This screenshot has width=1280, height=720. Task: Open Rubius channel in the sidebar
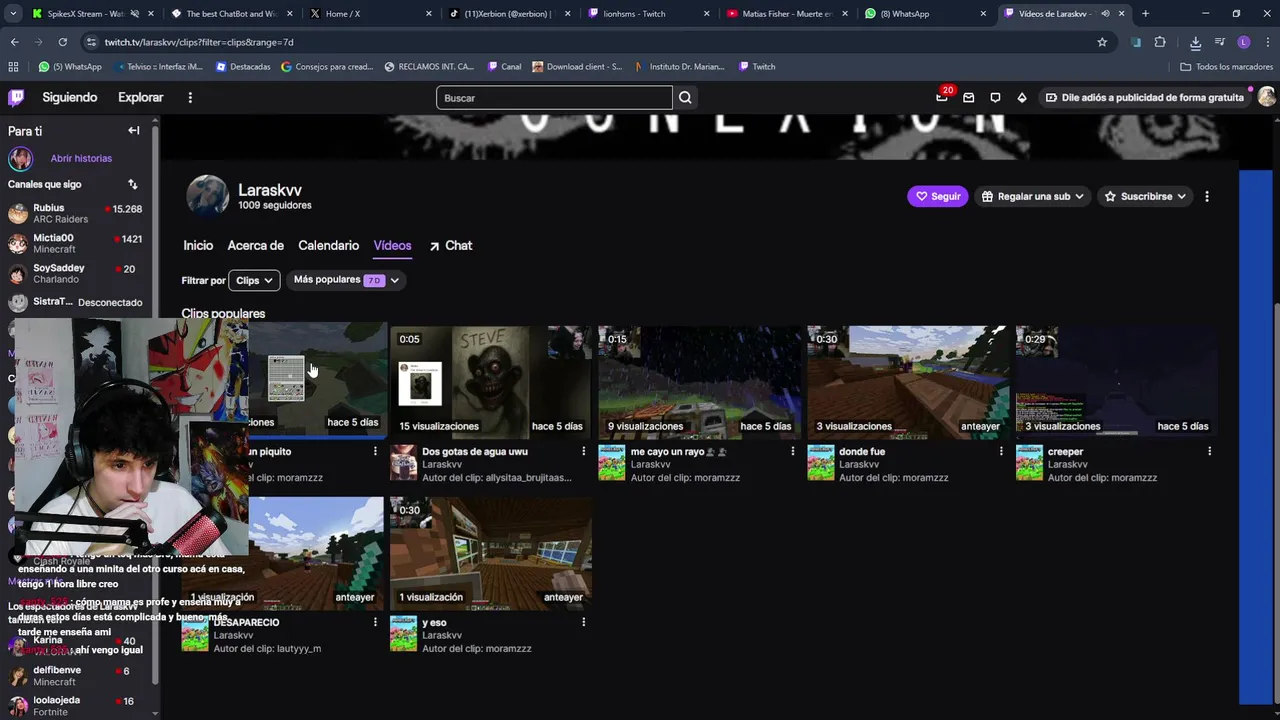pos(75,213)
